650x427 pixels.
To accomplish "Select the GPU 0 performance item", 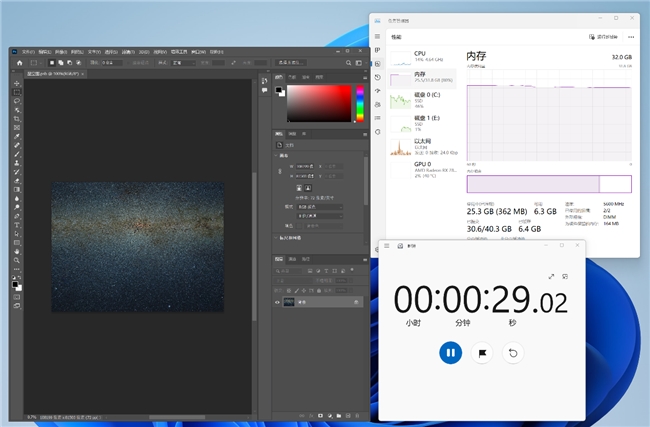I will tap(423, 170).
